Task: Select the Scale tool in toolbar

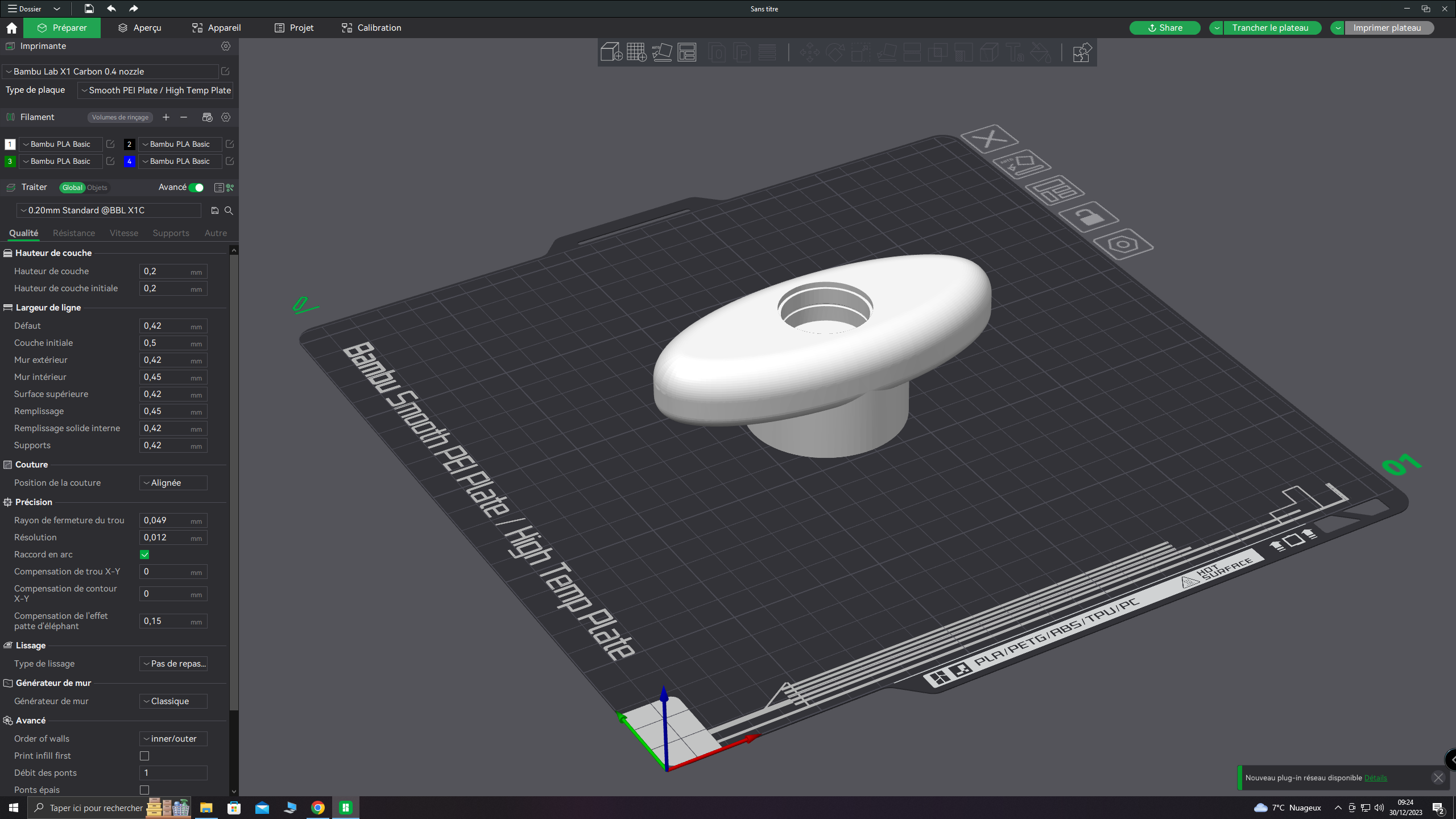Action: (861, 52)
